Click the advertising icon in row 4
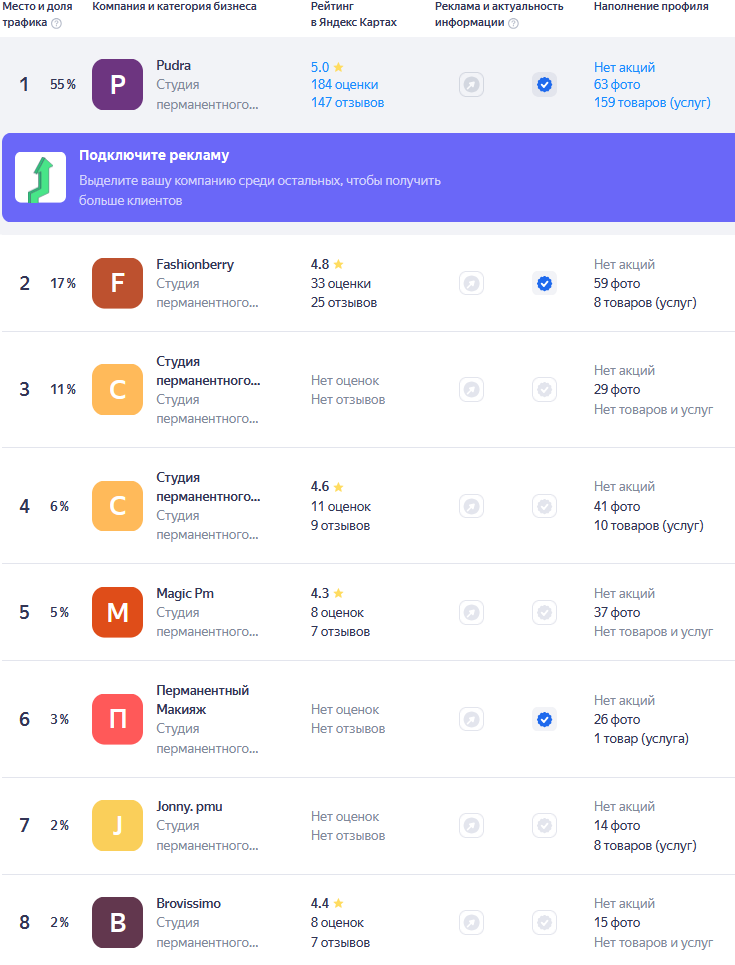Screen dimensions: 735x965 (x=472, y=506)
